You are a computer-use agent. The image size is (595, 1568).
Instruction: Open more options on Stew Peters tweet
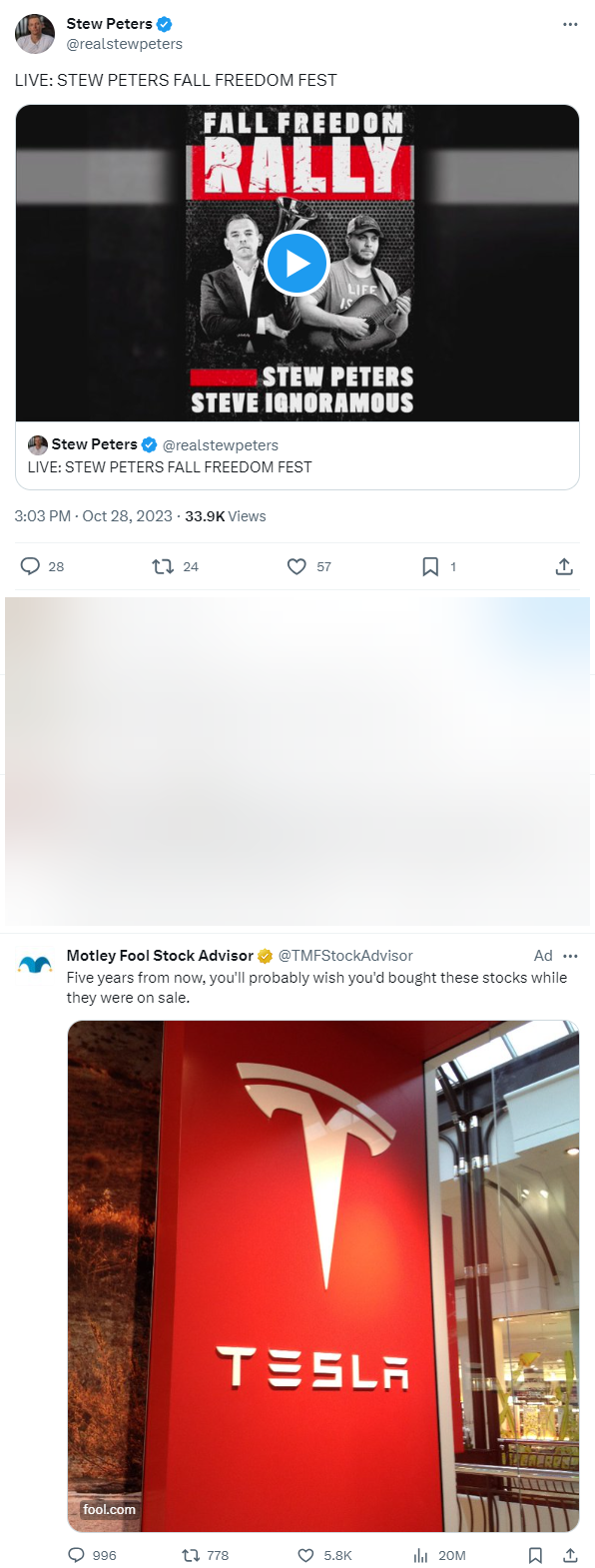click(570, 24)
